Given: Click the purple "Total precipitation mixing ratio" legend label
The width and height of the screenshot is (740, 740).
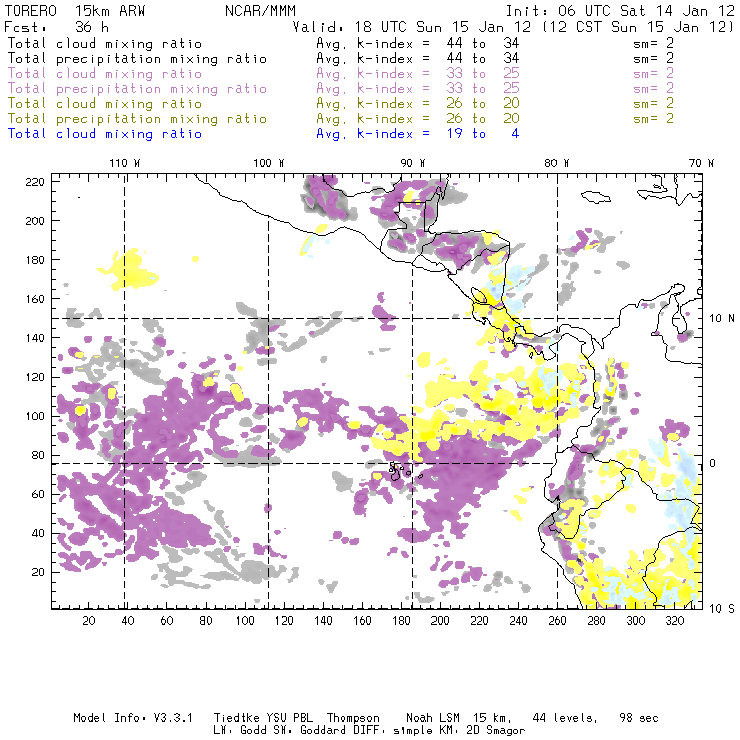Looking at the screenshot, I should point(137,89).
